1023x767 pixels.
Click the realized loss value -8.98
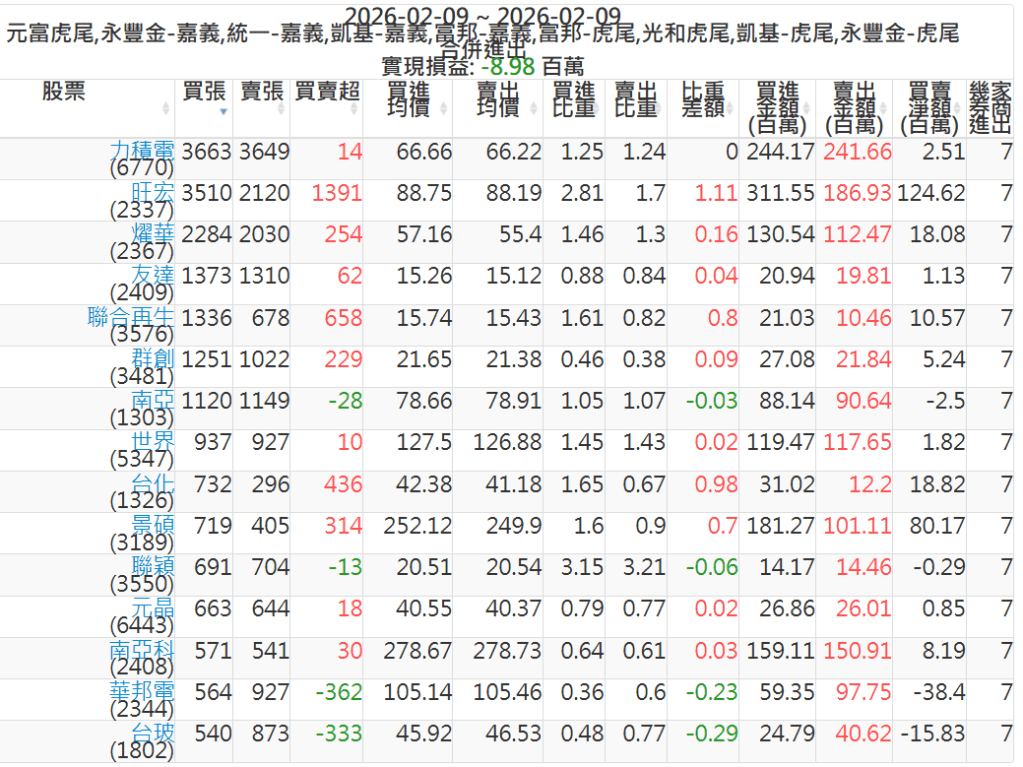(x=508, y=67)
